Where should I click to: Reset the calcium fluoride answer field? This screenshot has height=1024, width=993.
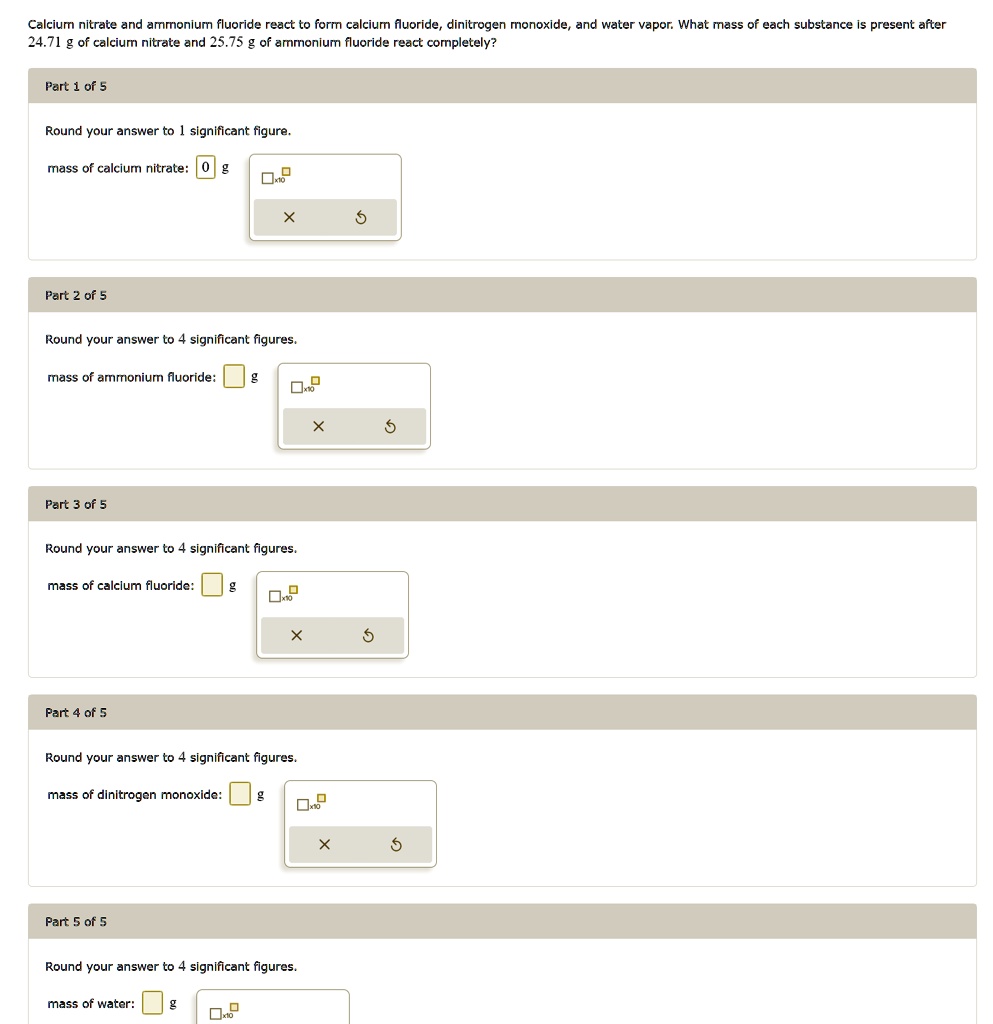click(368, 636)
